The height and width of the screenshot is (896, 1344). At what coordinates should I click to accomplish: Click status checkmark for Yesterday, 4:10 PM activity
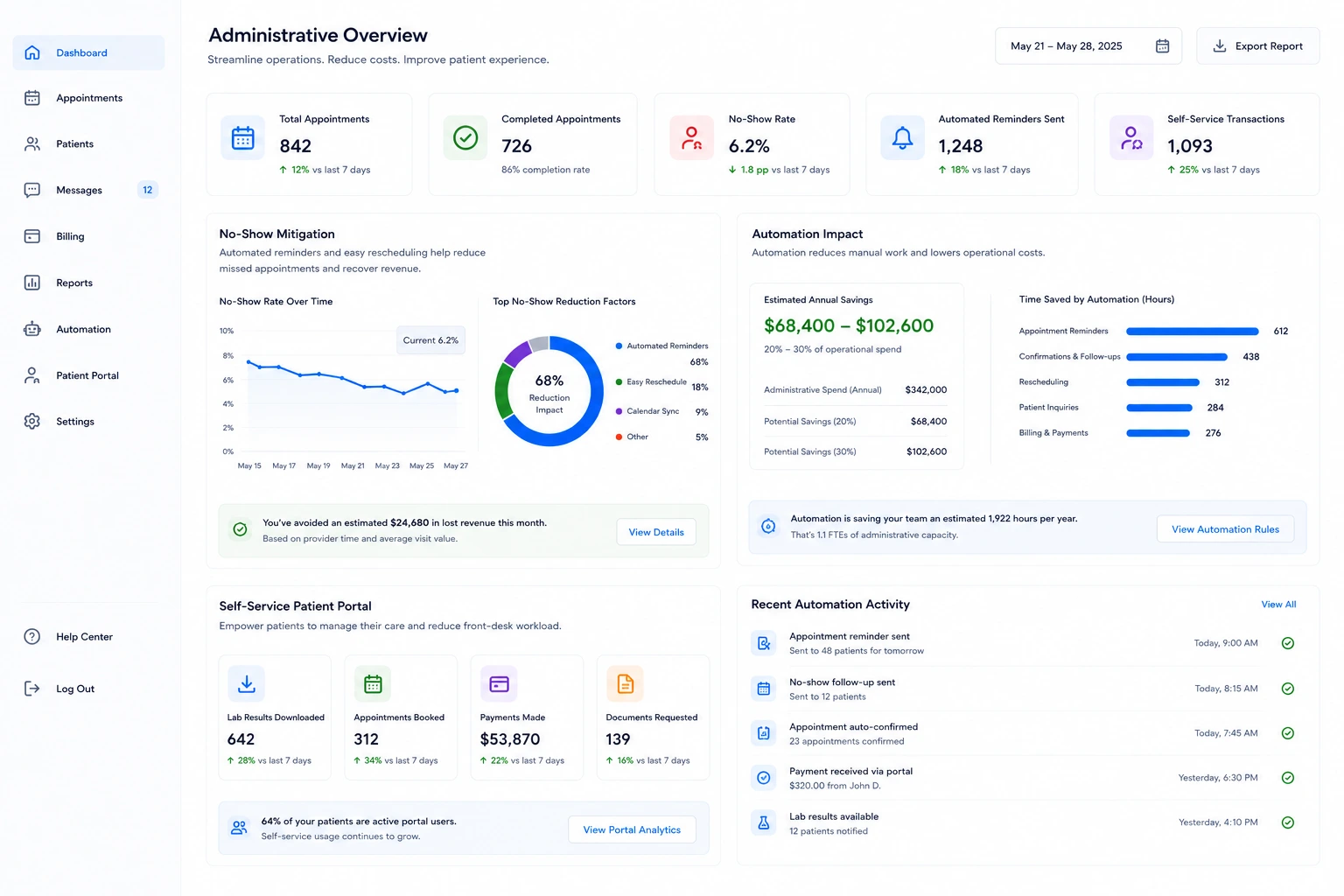pyautogui.click(x=1288, y=822)
